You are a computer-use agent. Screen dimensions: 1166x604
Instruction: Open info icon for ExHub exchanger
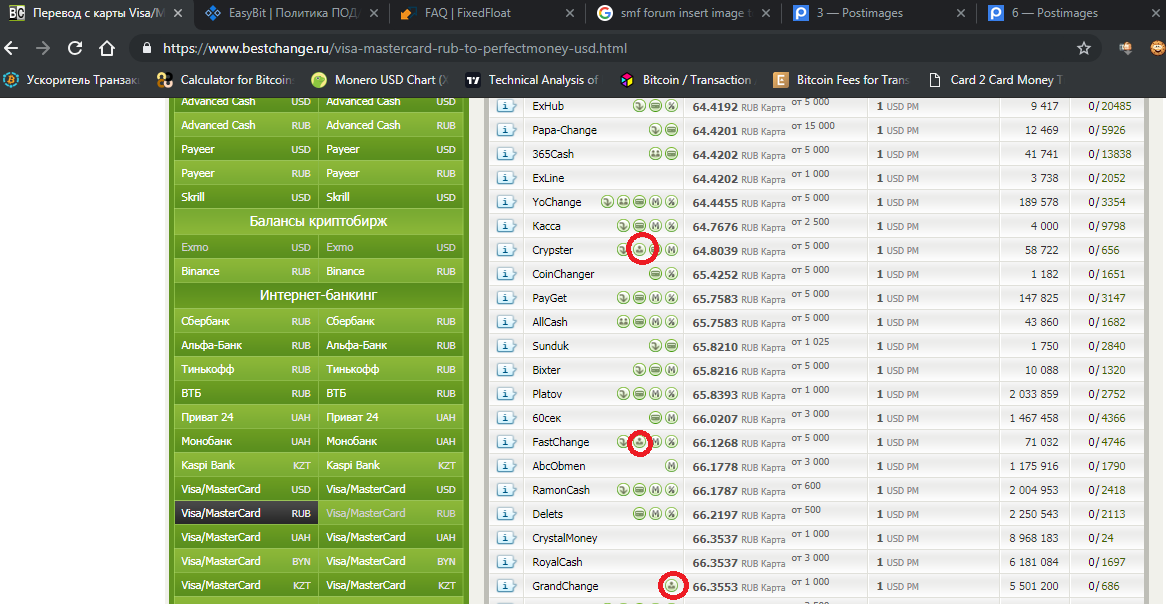point(506,106)
